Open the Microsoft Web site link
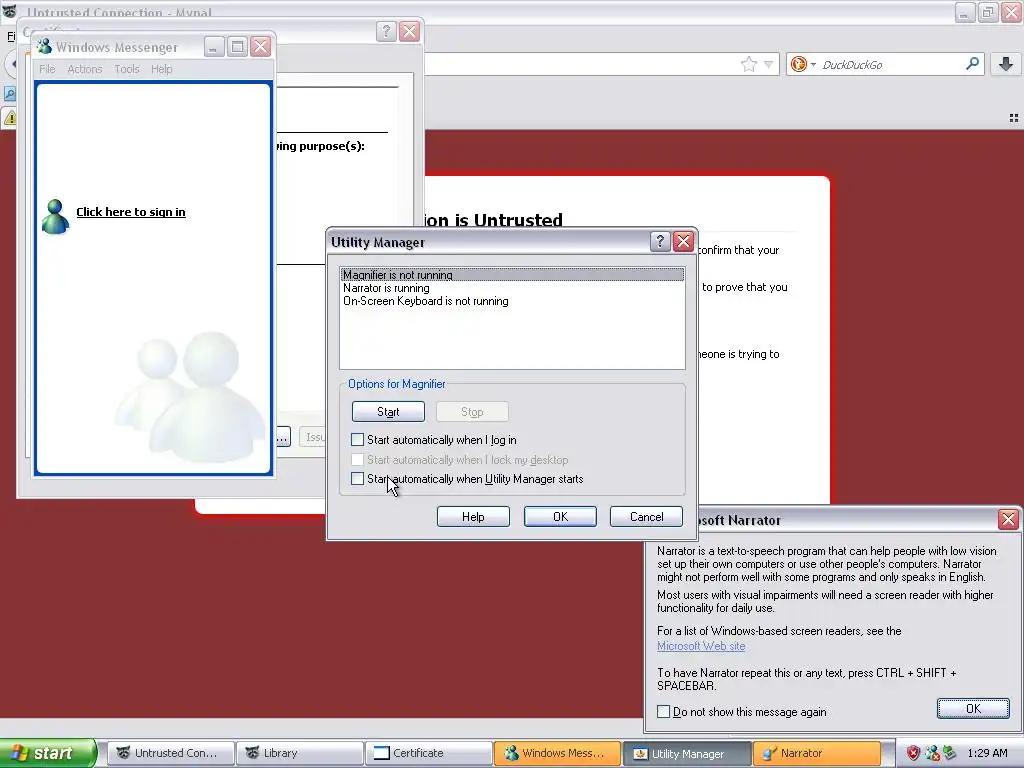 tap(701, 646)
